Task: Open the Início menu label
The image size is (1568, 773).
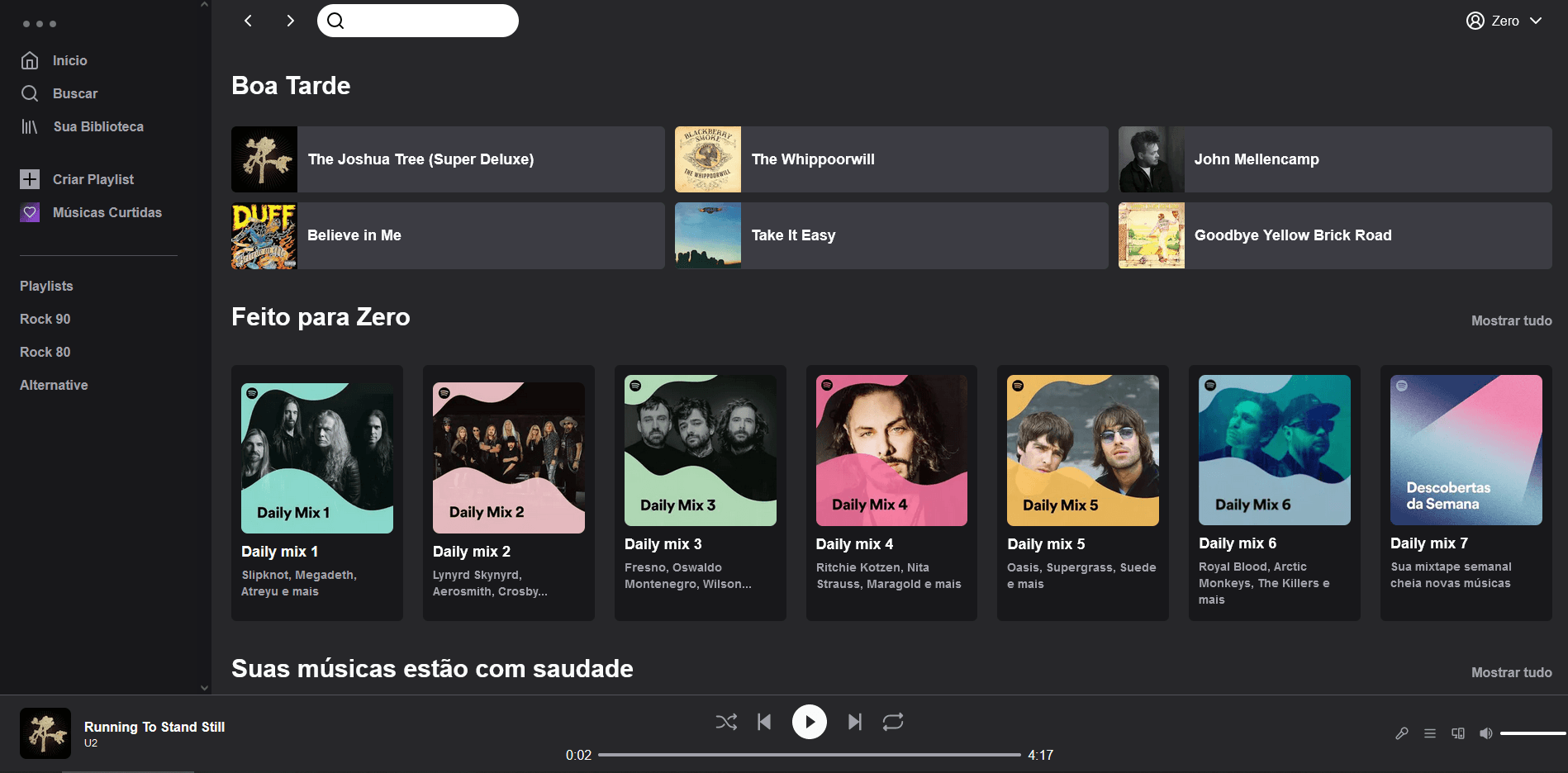Action: pyautogui.click(x=70, y=60)
